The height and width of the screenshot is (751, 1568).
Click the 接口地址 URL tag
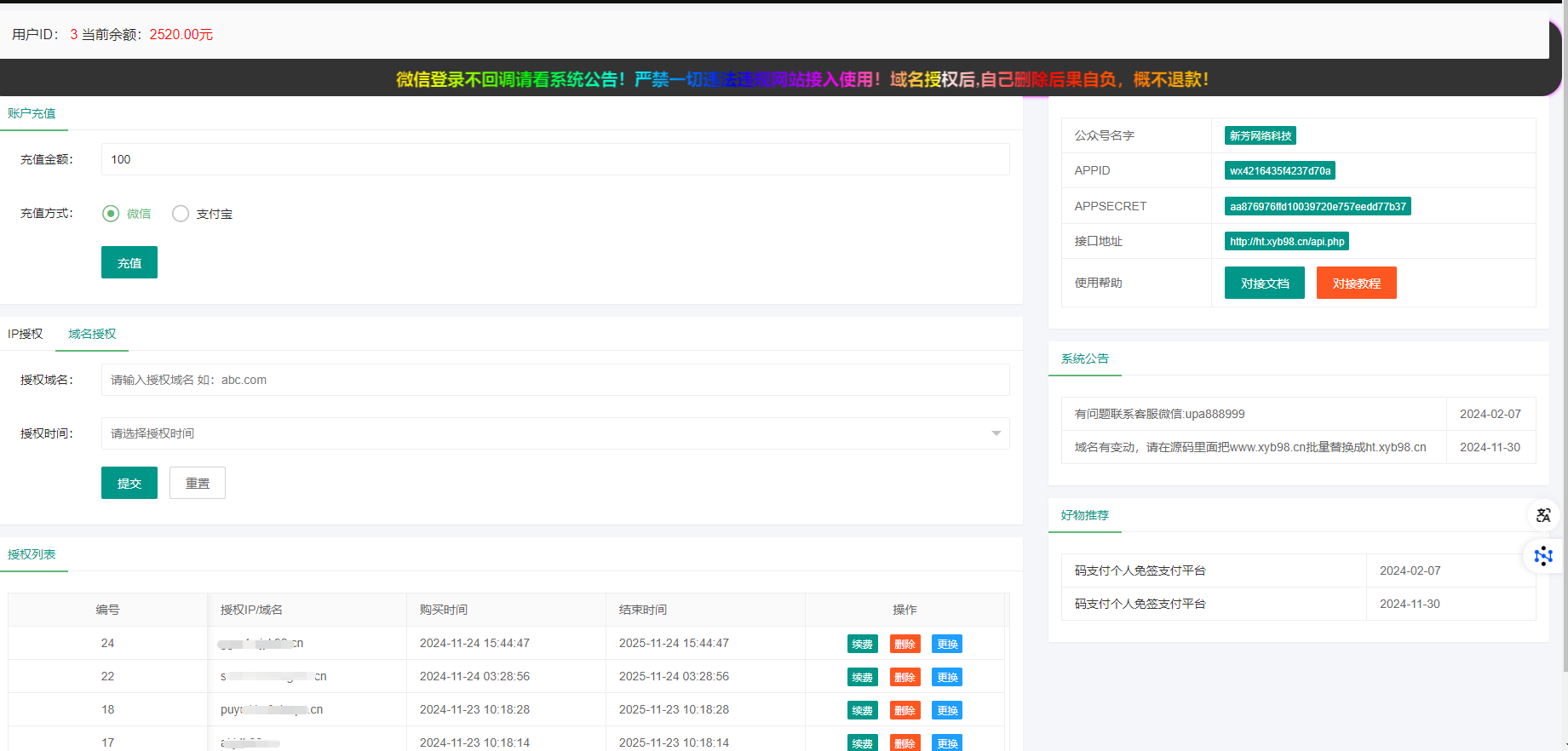click(x=1286, y=242)
